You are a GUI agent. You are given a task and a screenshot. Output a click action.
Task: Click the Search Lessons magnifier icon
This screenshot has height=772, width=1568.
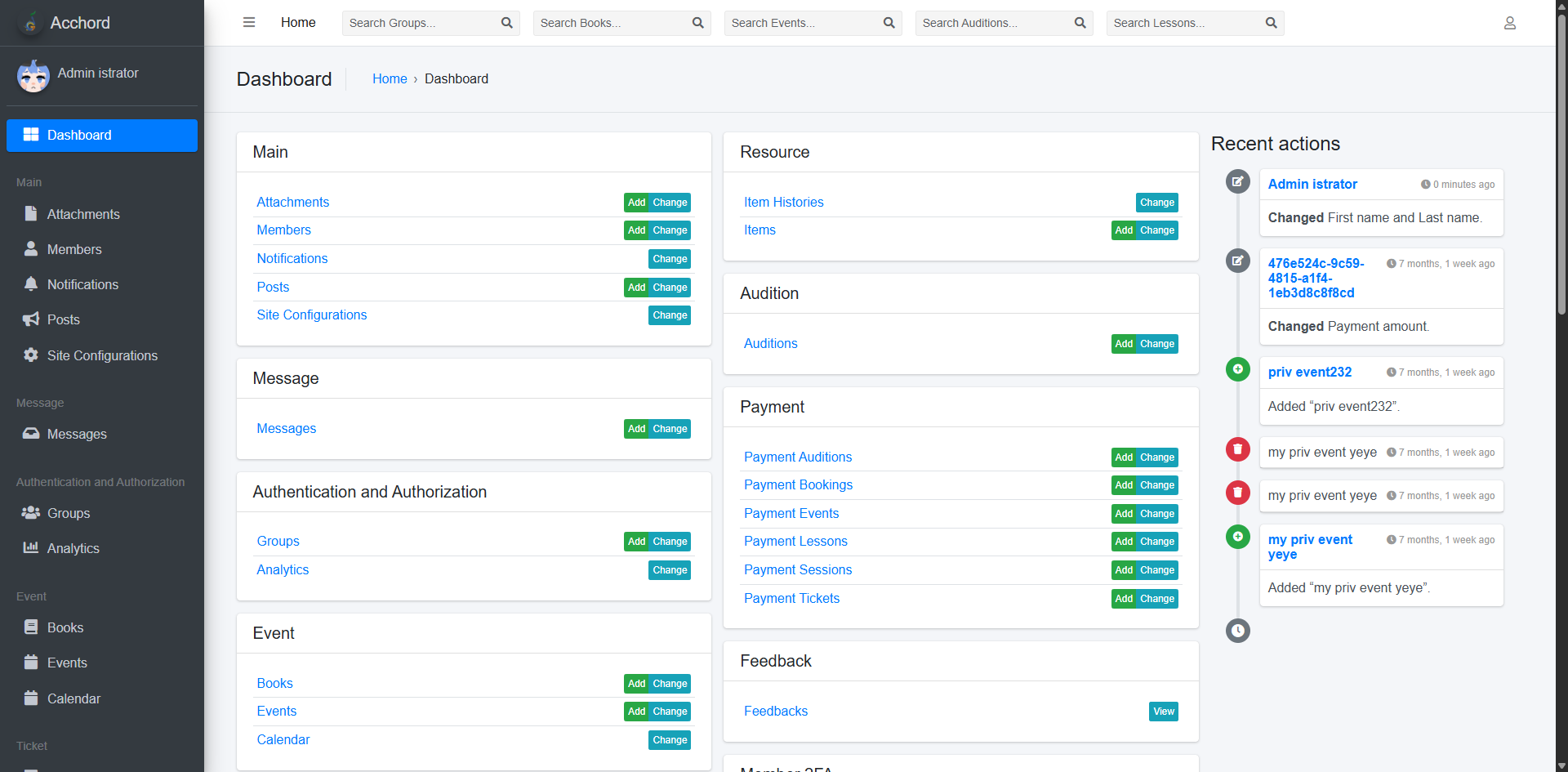[x=1271, y=23]
